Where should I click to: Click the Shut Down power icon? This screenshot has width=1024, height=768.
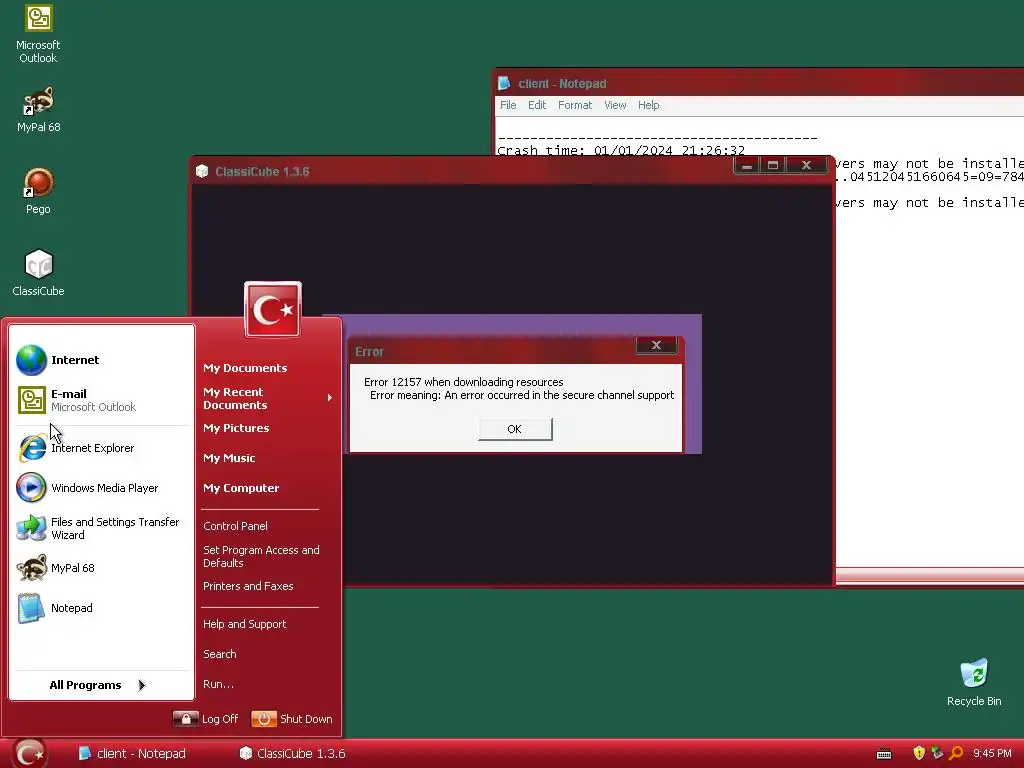click(x=264, y=718)
